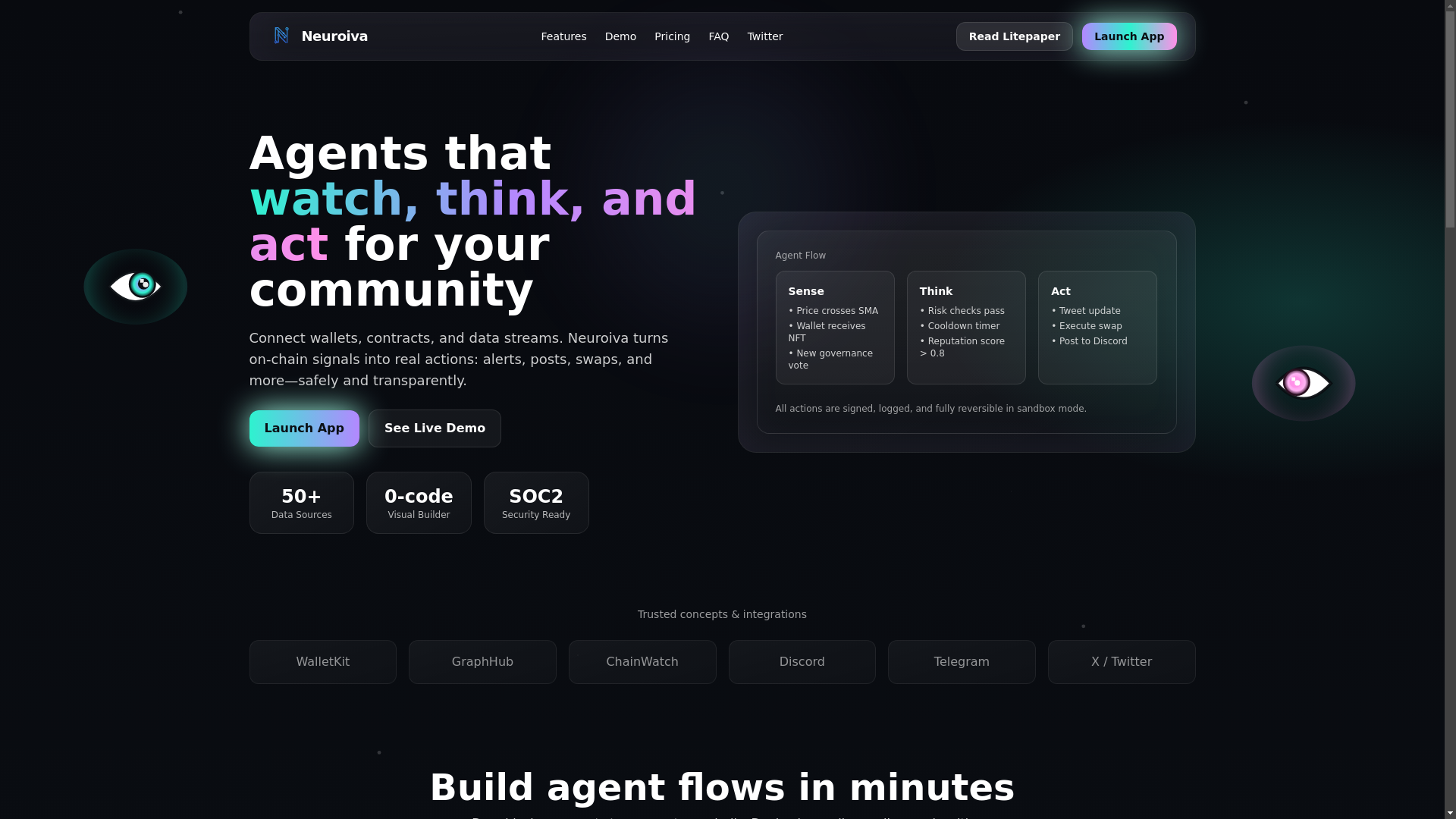The image size is (1456, 819).
Task: Click the Neuroiva brand name
Action: coord(334,36)
